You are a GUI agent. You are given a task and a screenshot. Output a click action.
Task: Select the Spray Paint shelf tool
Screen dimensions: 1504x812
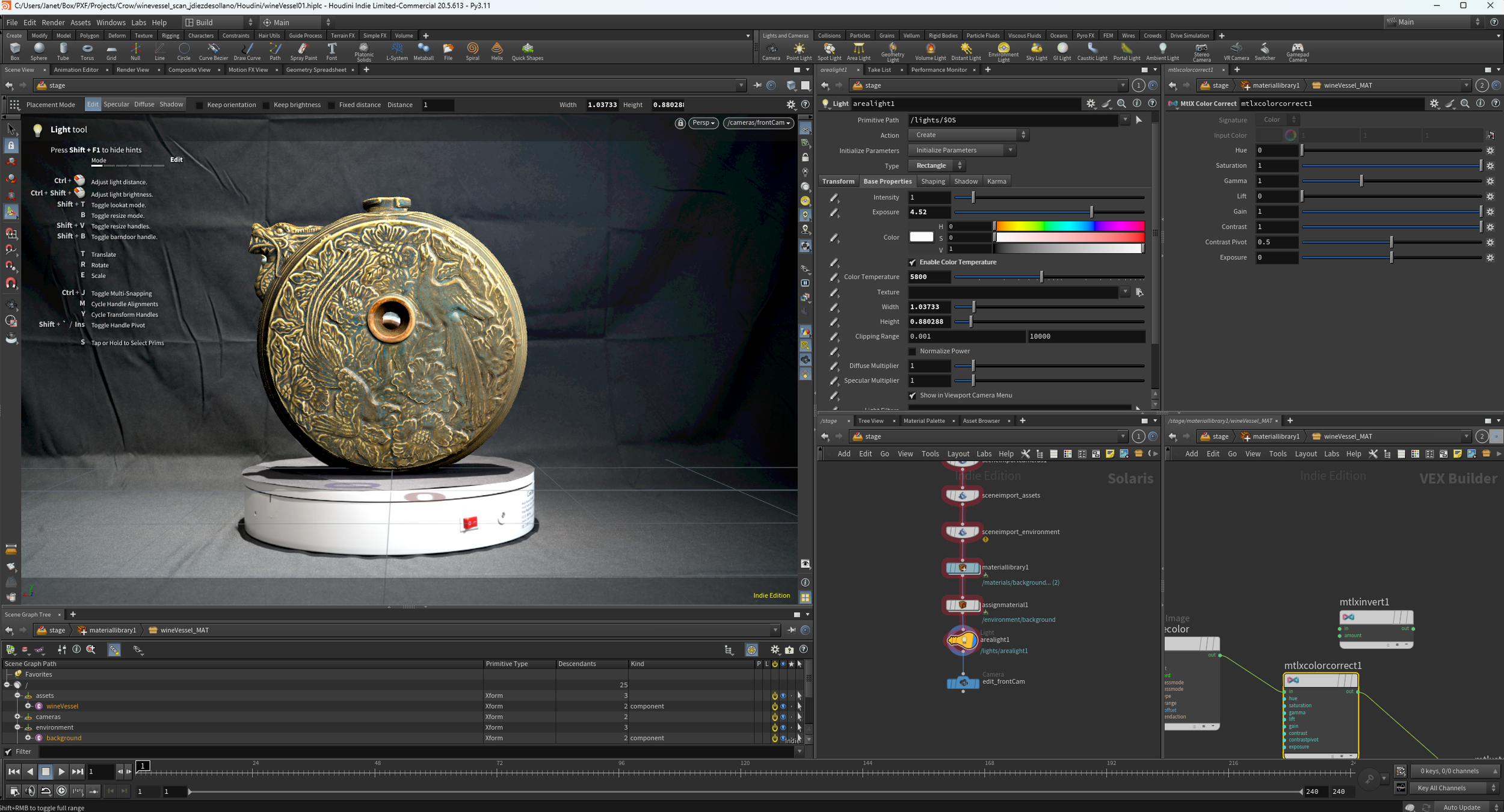click(x=303, y=51)
